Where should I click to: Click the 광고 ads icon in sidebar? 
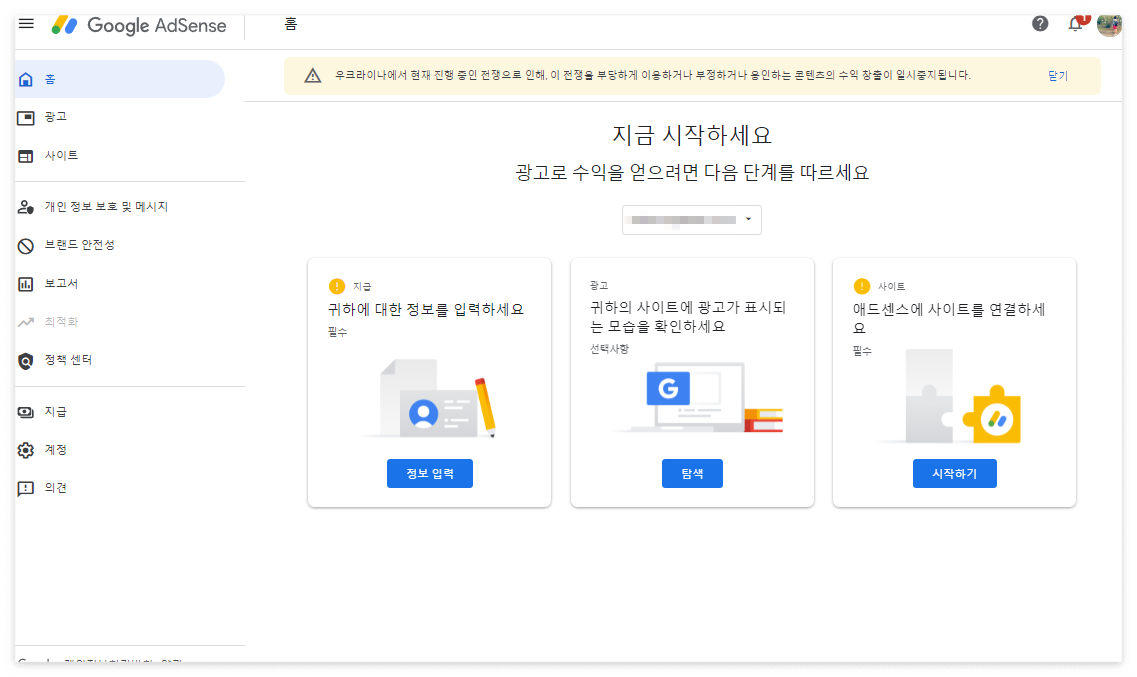[x=26, y=117]
